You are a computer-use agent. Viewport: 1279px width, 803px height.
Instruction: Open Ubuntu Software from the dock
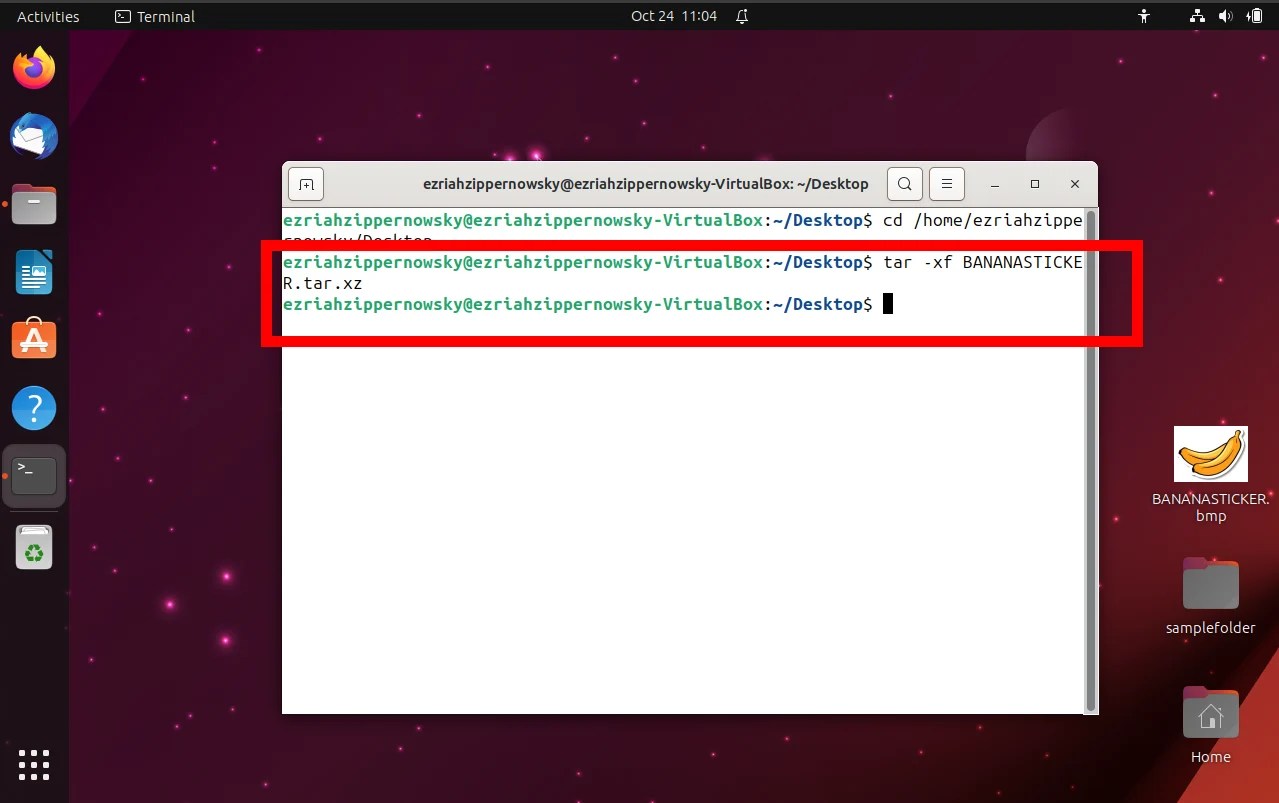tap(33, 339)
